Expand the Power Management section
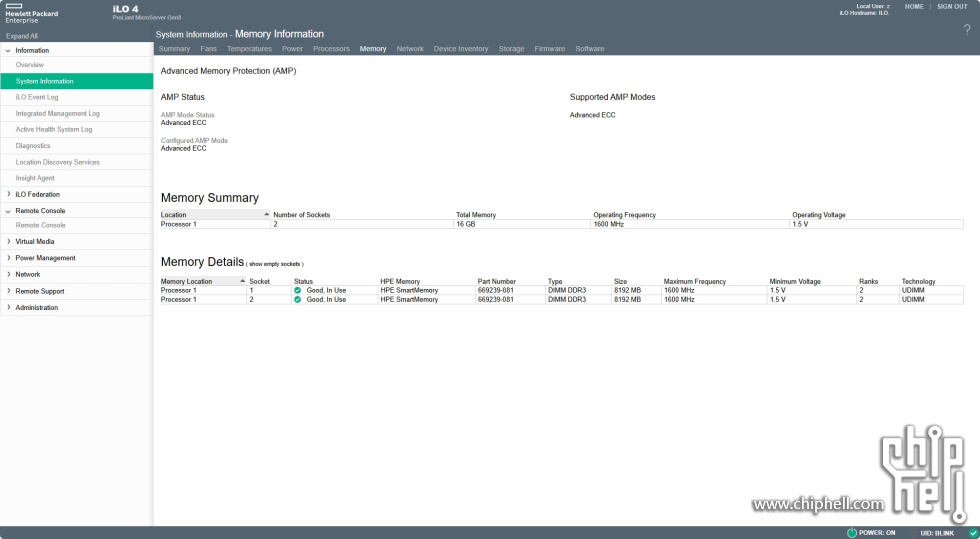980x539 pixels. [8, 258]
